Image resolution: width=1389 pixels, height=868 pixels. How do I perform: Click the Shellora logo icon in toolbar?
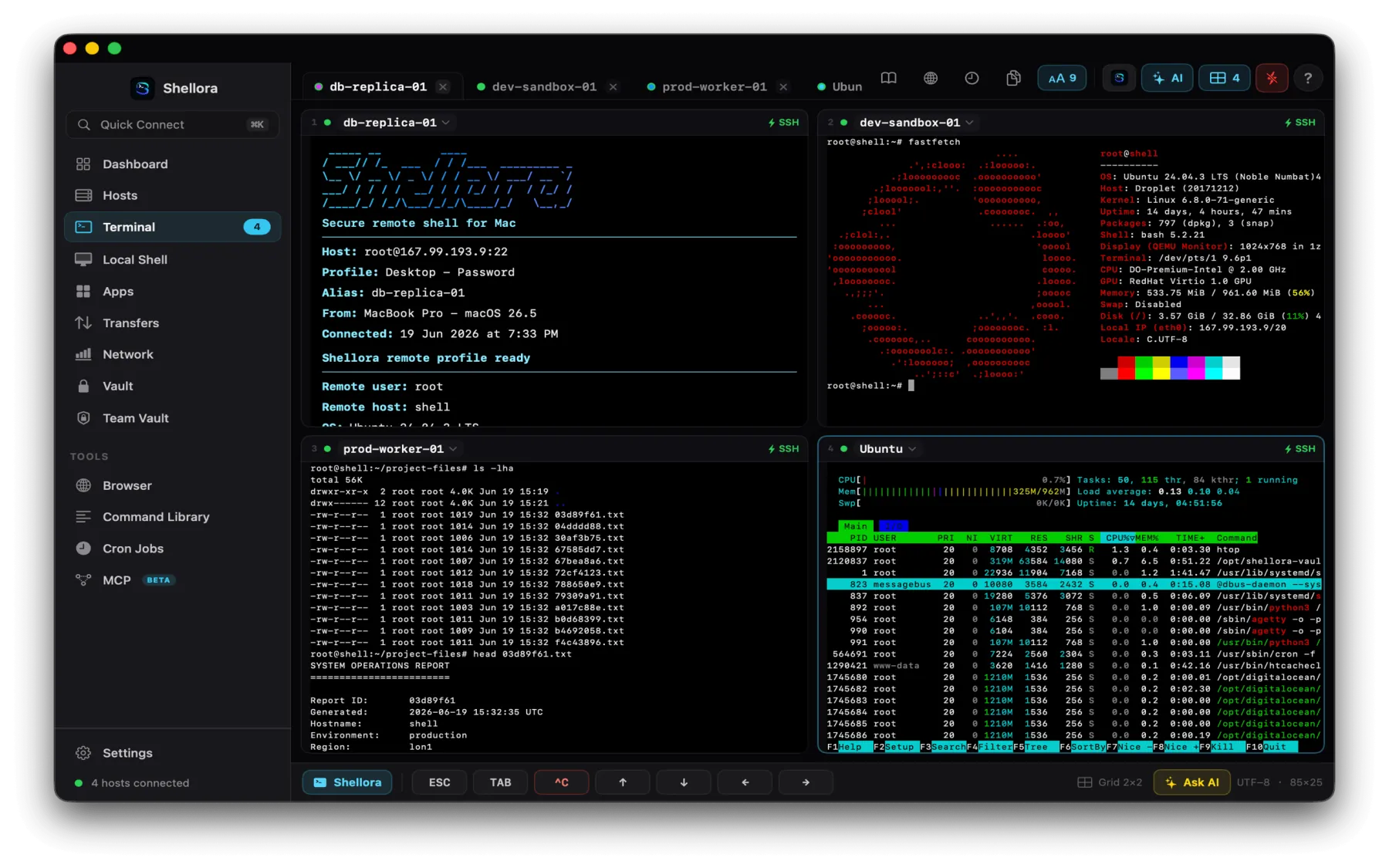[1119, 78]
